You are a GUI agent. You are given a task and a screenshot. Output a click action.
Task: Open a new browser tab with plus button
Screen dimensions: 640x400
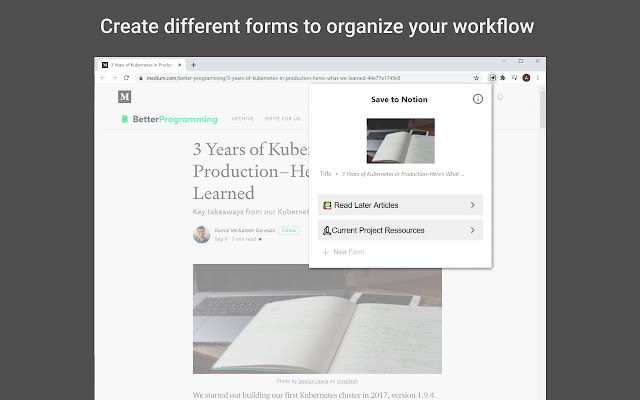pyautogui.click(x=193, y=64)
